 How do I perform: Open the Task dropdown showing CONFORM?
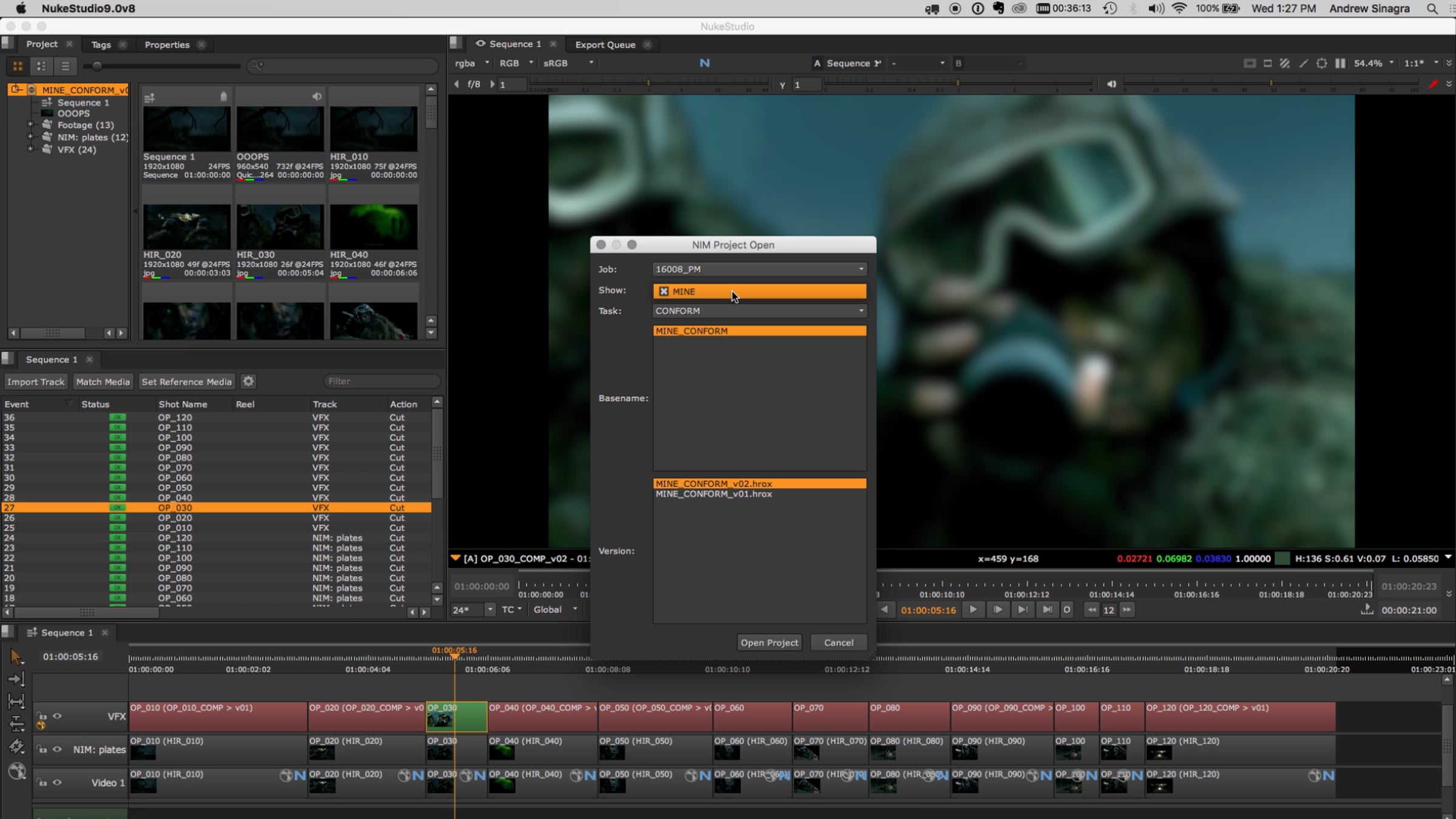point(759,311)
